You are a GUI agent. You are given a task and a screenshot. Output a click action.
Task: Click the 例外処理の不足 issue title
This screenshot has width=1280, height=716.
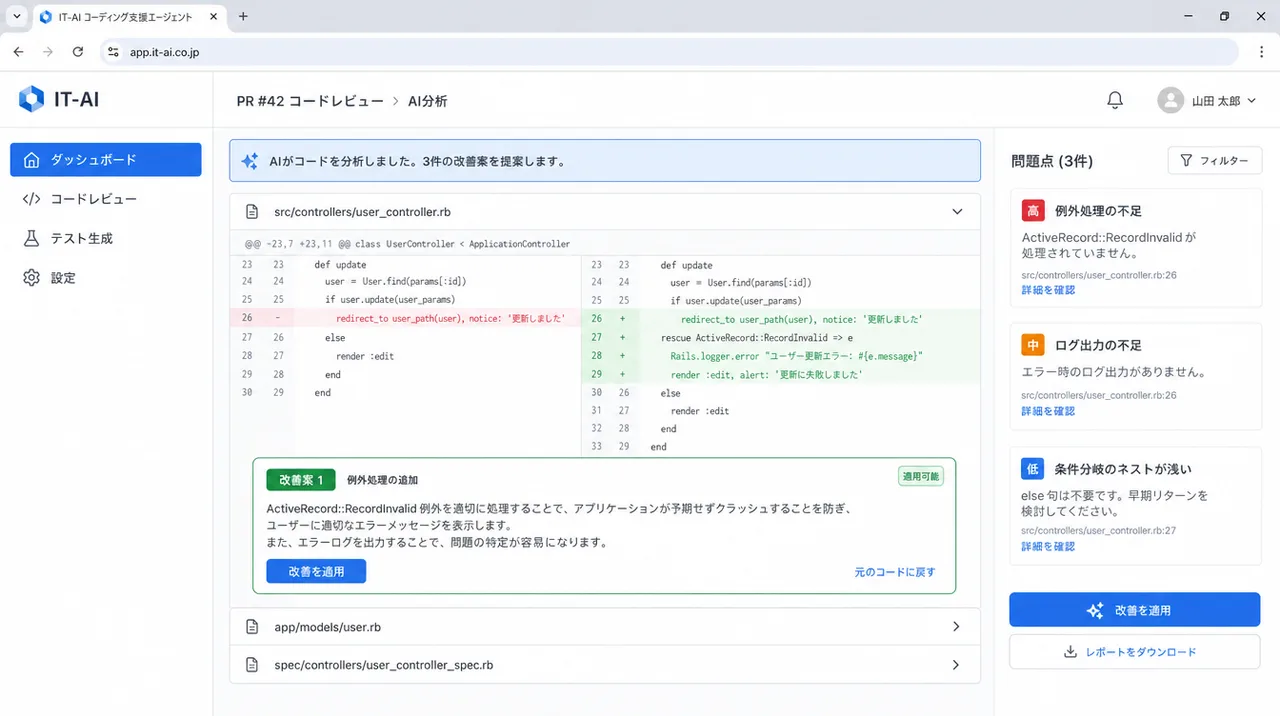pos(1098,211)
